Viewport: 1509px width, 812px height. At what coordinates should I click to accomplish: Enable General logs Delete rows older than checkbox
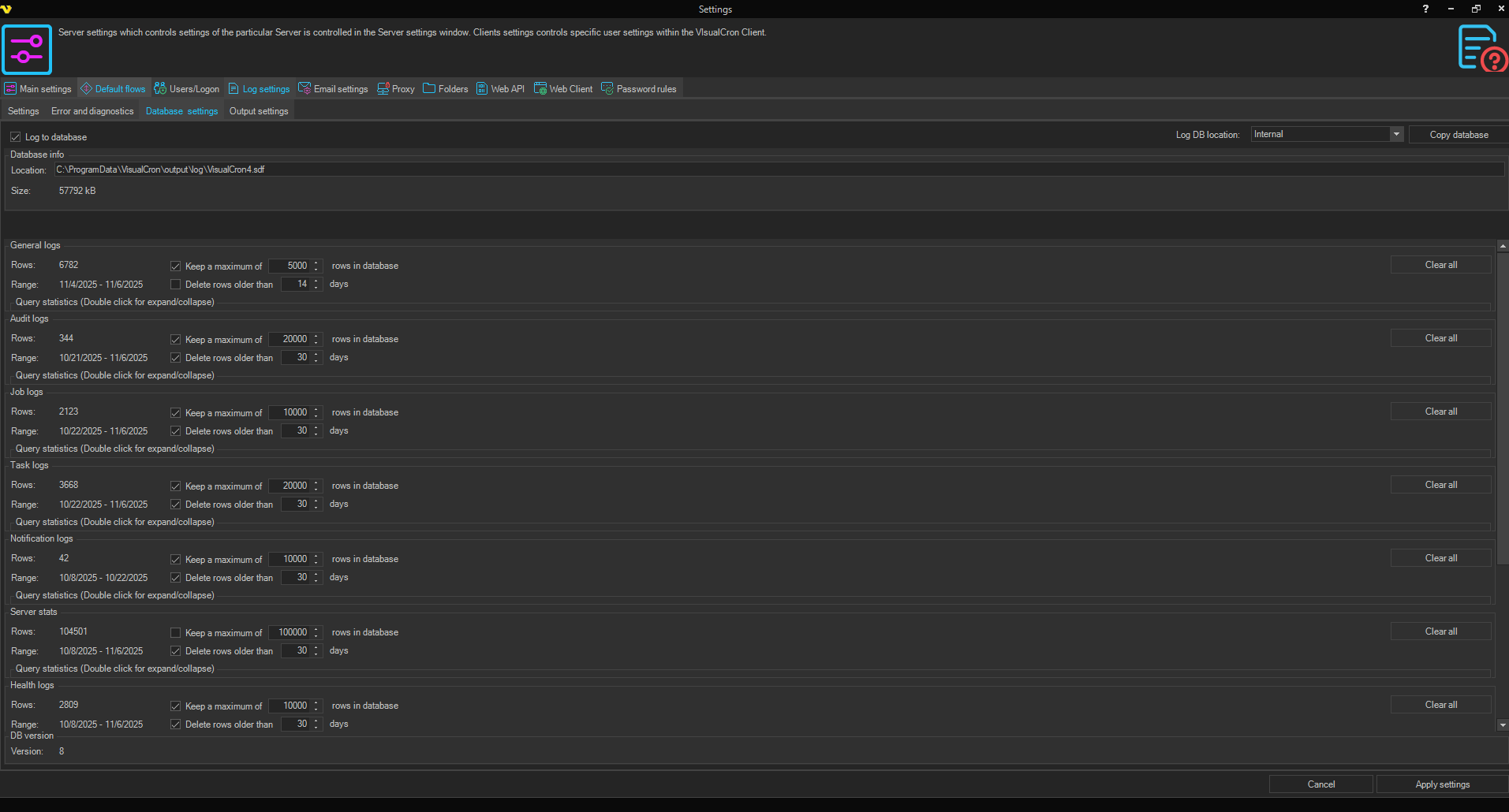click(175, 285)
